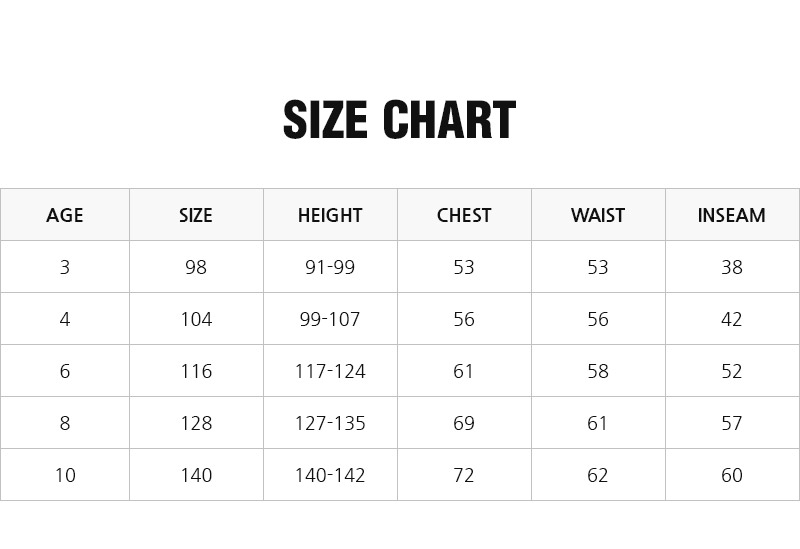800x549 pixels.
Task: Click the SIZE CHART title
Action: coord(399,120)
